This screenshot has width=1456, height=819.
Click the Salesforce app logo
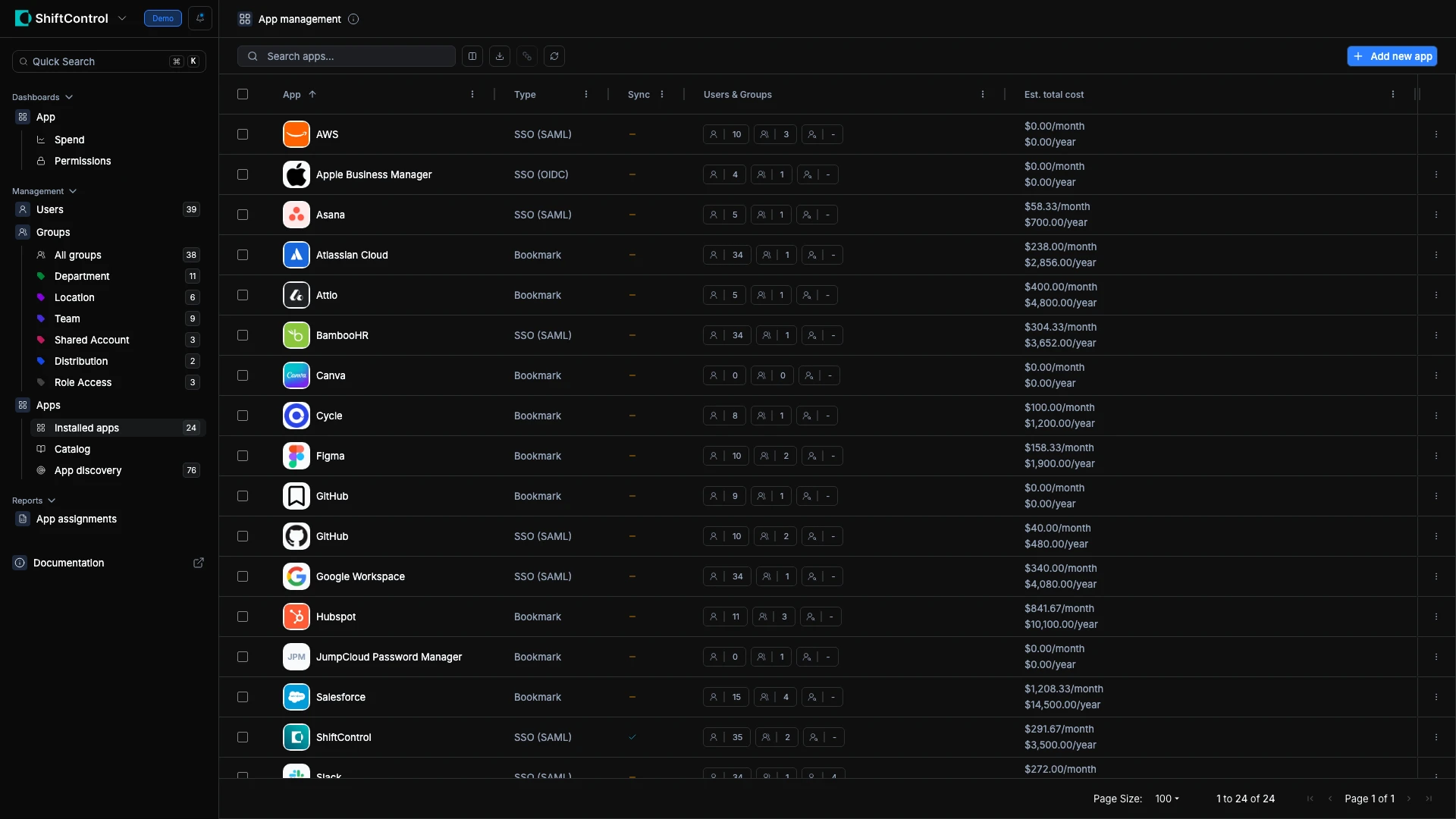click(x=297, y=697)
